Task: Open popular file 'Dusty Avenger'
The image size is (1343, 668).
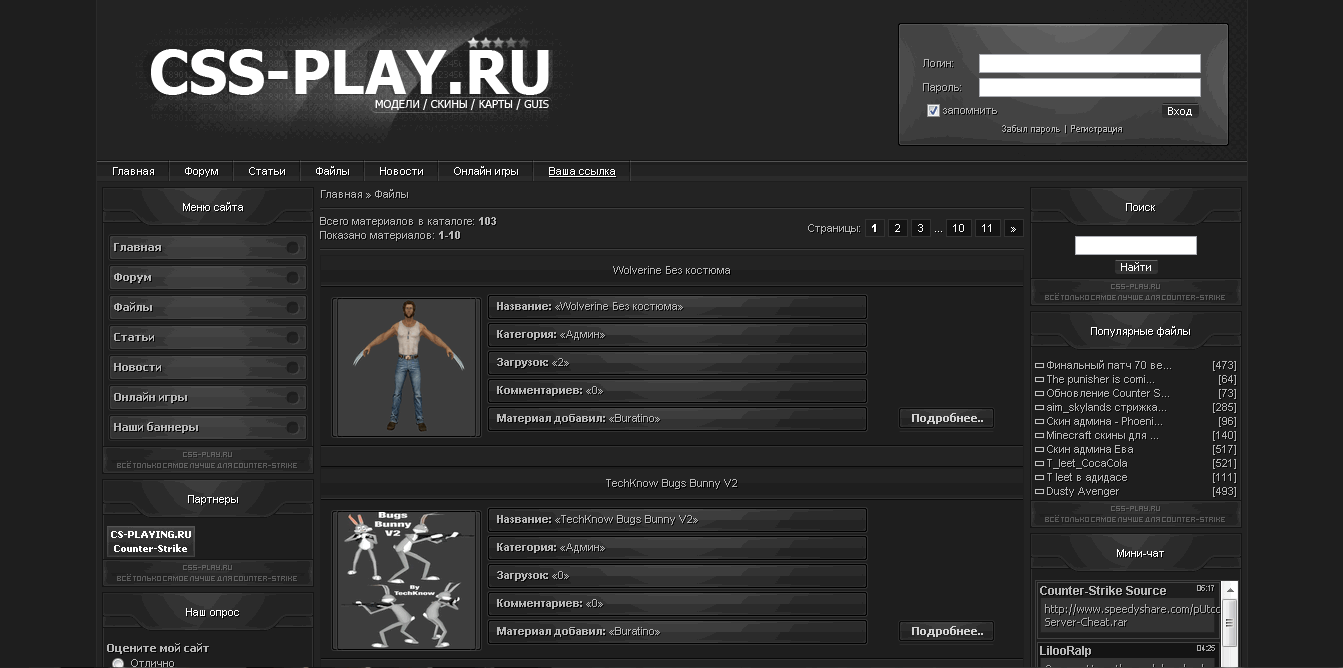Action: pyautogui.click(x=1082, y=491)
